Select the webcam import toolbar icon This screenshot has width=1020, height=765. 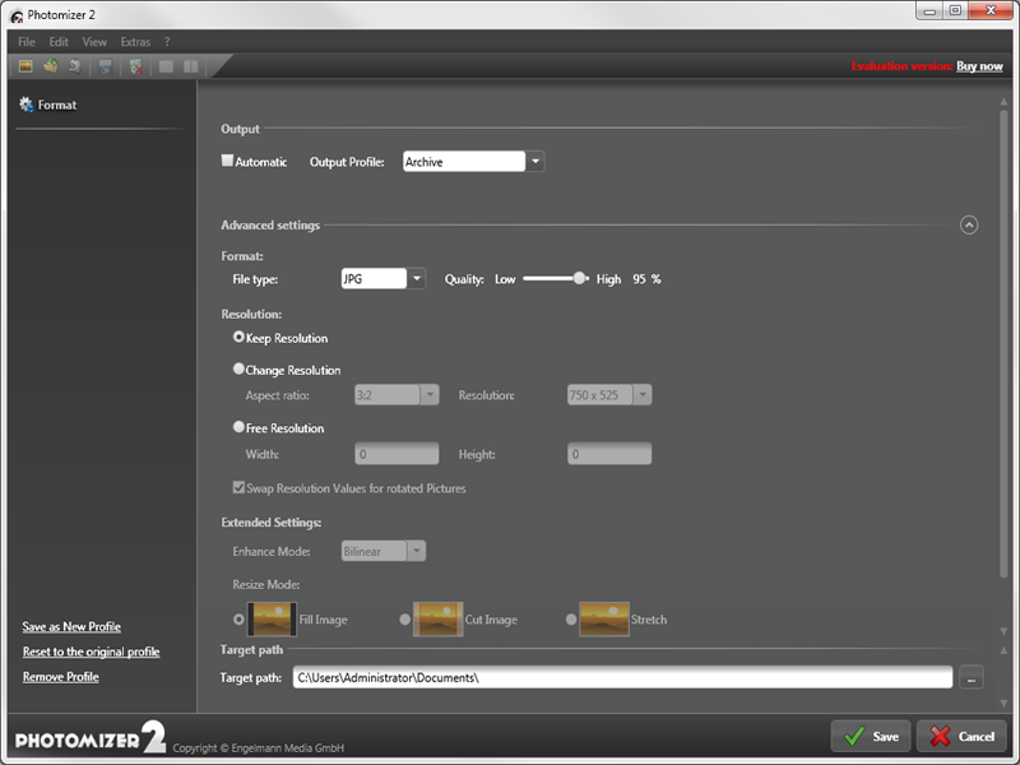(x=73, y=65)
